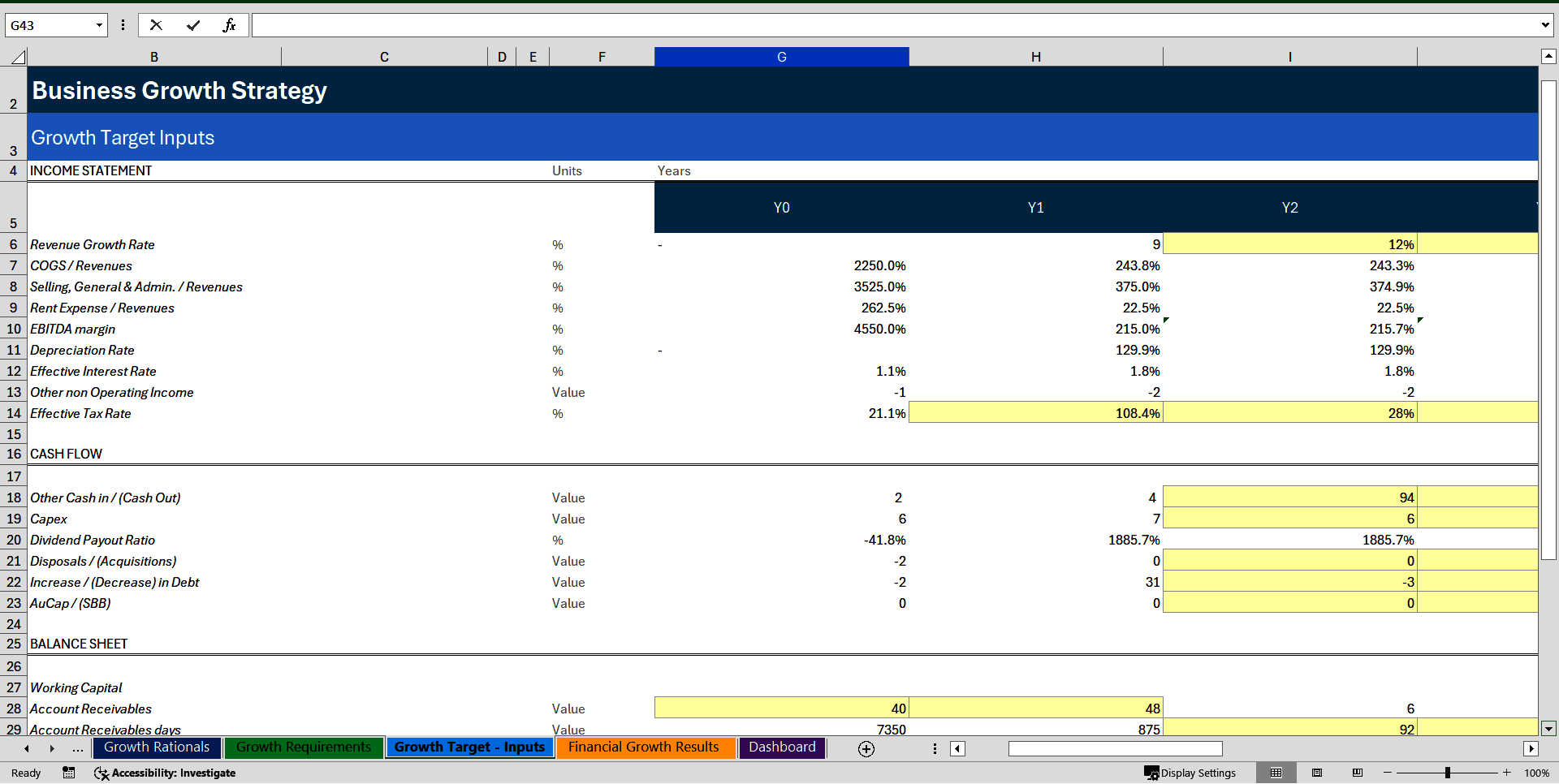Click the New Sheet plus button
The width and height of the screenshot is (1559, 784).
866,748
